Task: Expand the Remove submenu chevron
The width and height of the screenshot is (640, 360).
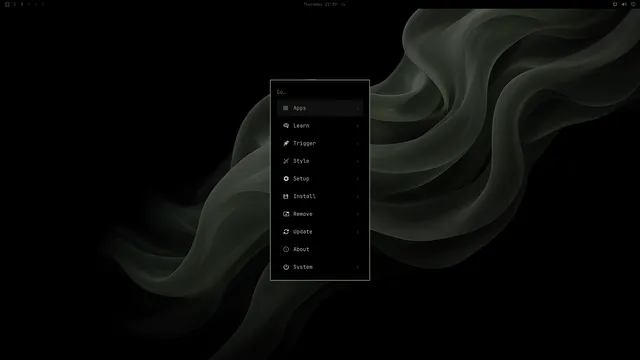Action: pyautogui.click(x=358, y=214)
